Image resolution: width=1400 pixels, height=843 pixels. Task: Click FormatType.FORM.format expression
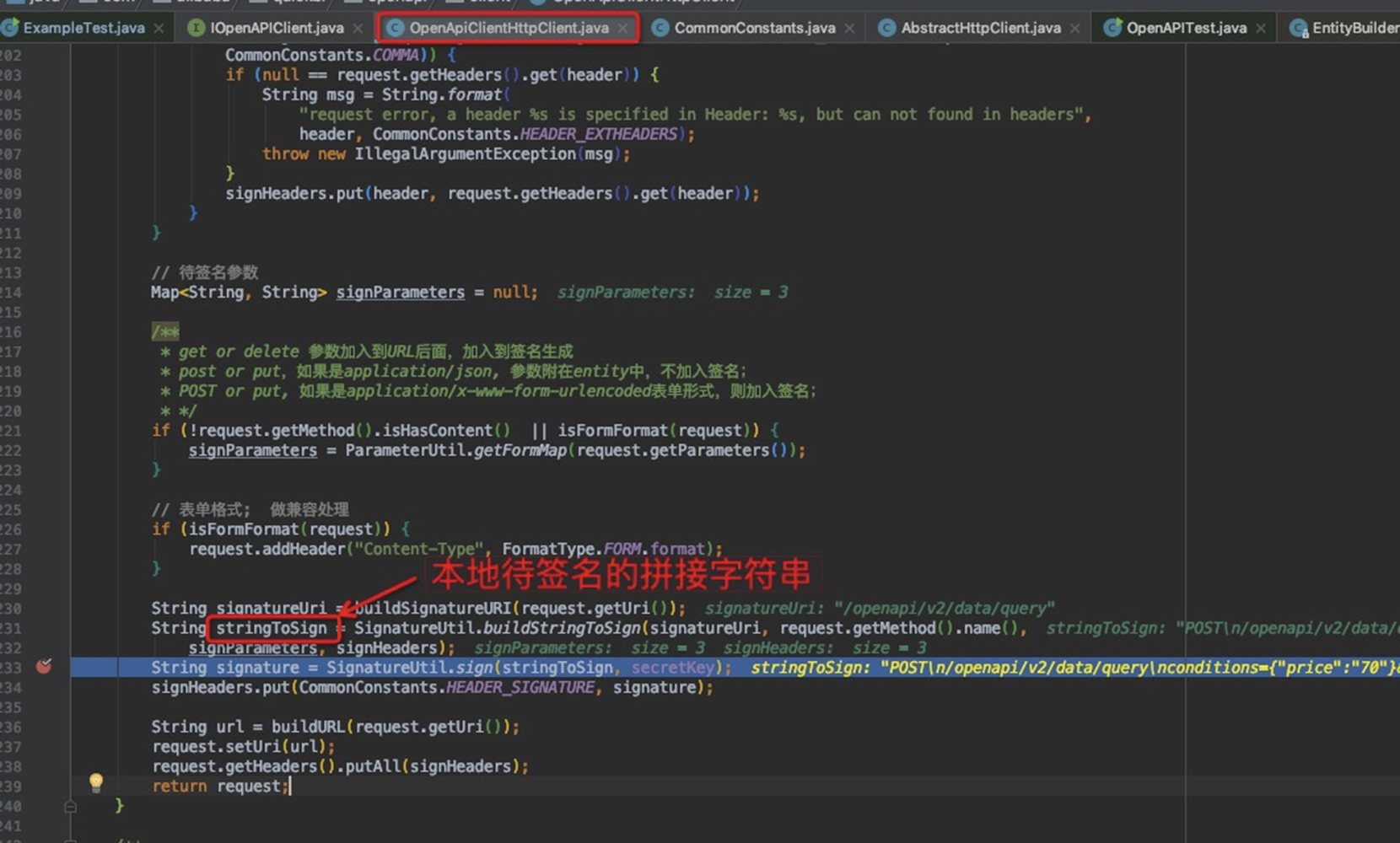603,549
